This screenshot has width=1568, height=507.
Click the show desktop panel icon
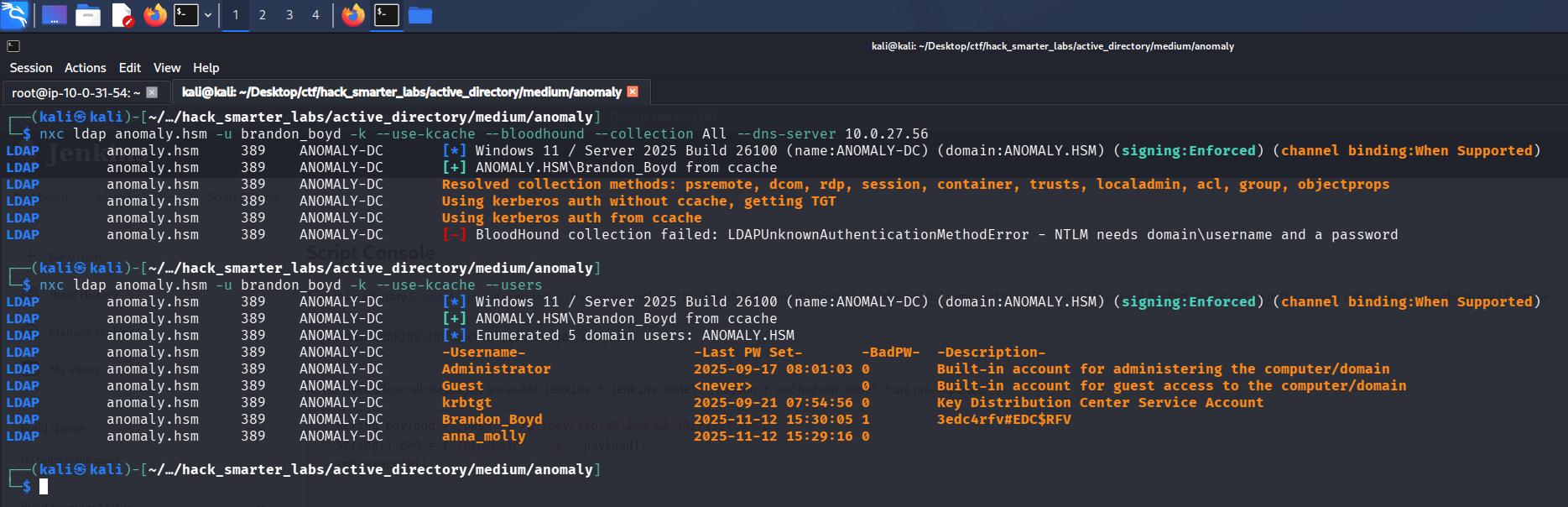[x=55, y=15]
